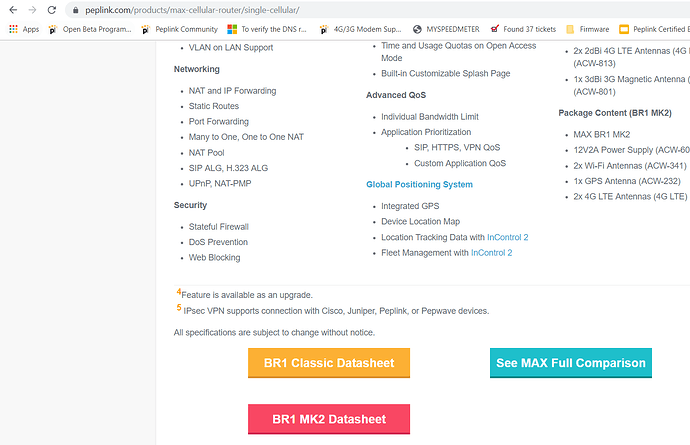The image size is (690, 445).
Task: Click 1x 3dBi 3G Magnetic Antenna item
Action: point(631,85)
